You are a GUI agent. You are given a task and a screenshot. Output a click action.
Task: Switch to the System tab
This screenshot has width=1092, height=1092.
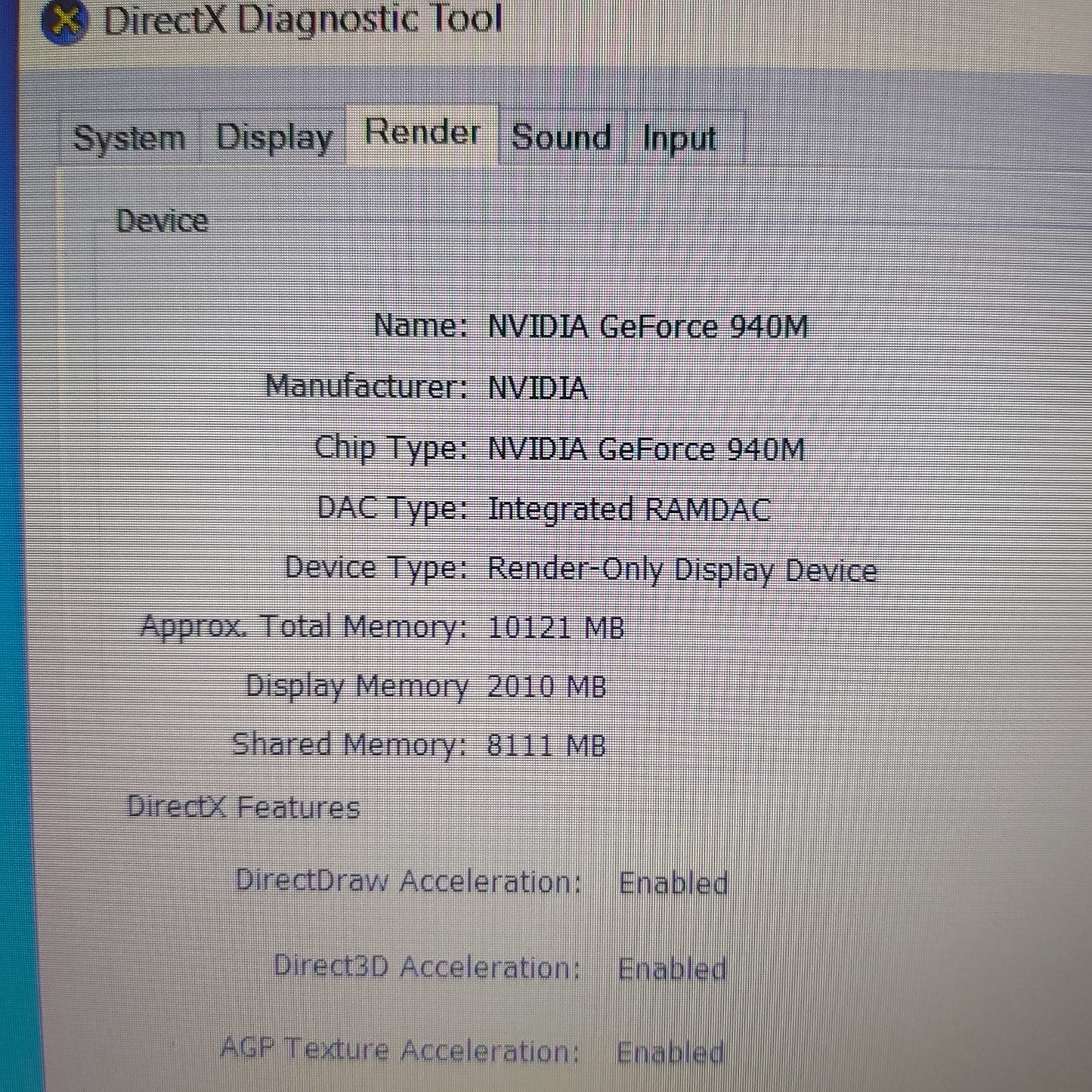pos(129,138)
